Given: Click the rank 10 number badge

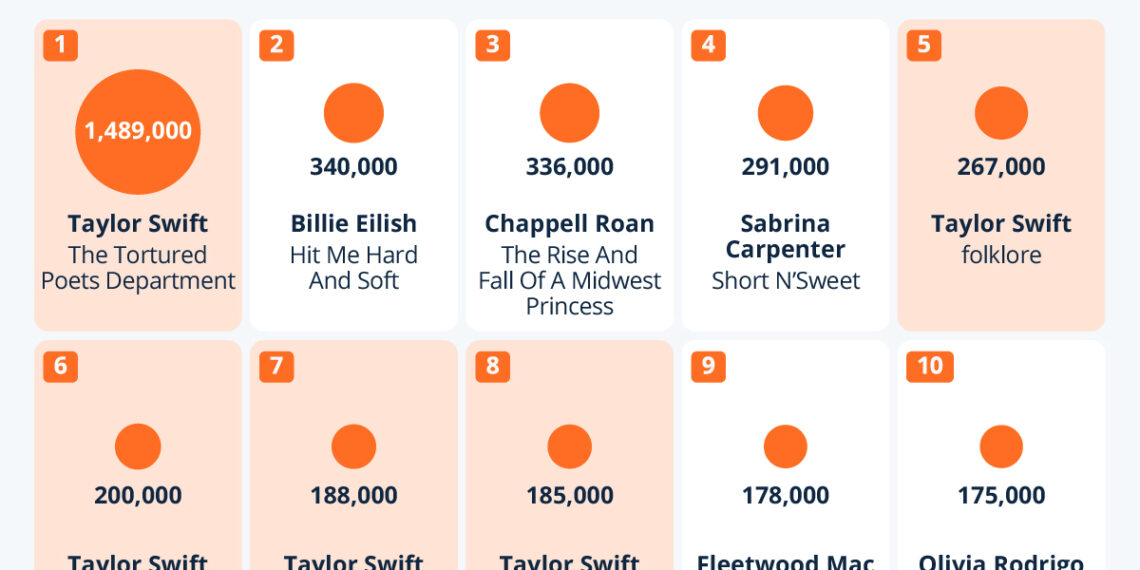Looking at the screenshot, I should 929,366.
